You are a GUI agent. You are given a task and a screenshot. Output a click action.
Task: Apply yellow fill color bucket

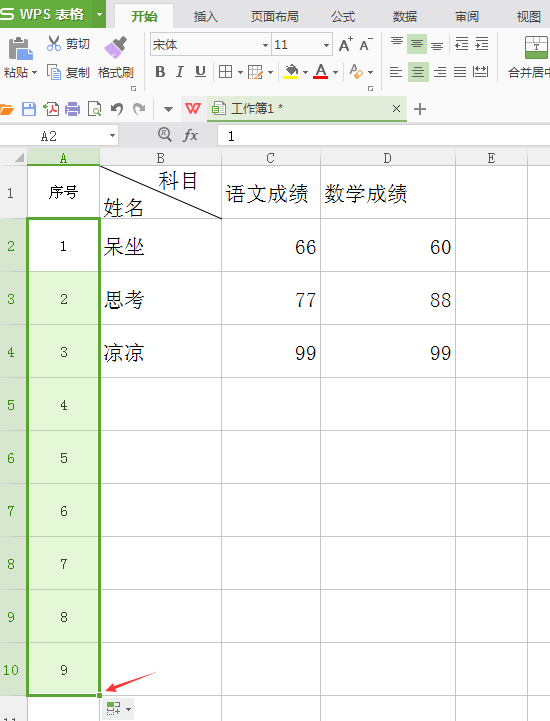291,72
